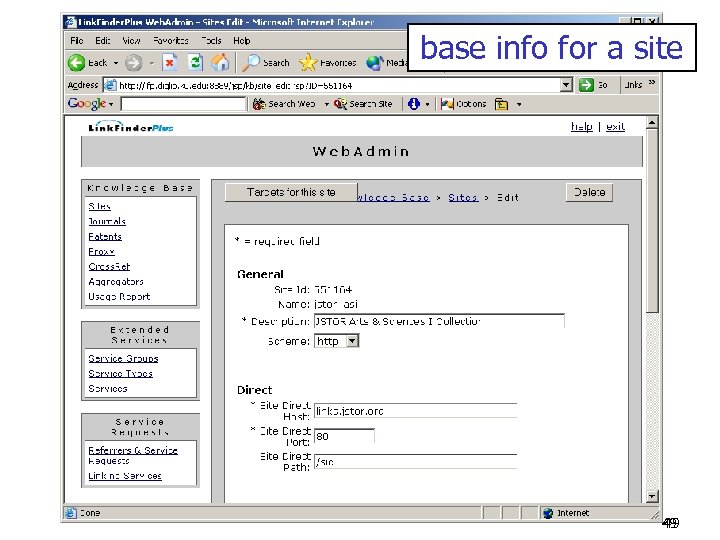Open the Patents link
The image size is (720, 540).
105,236
